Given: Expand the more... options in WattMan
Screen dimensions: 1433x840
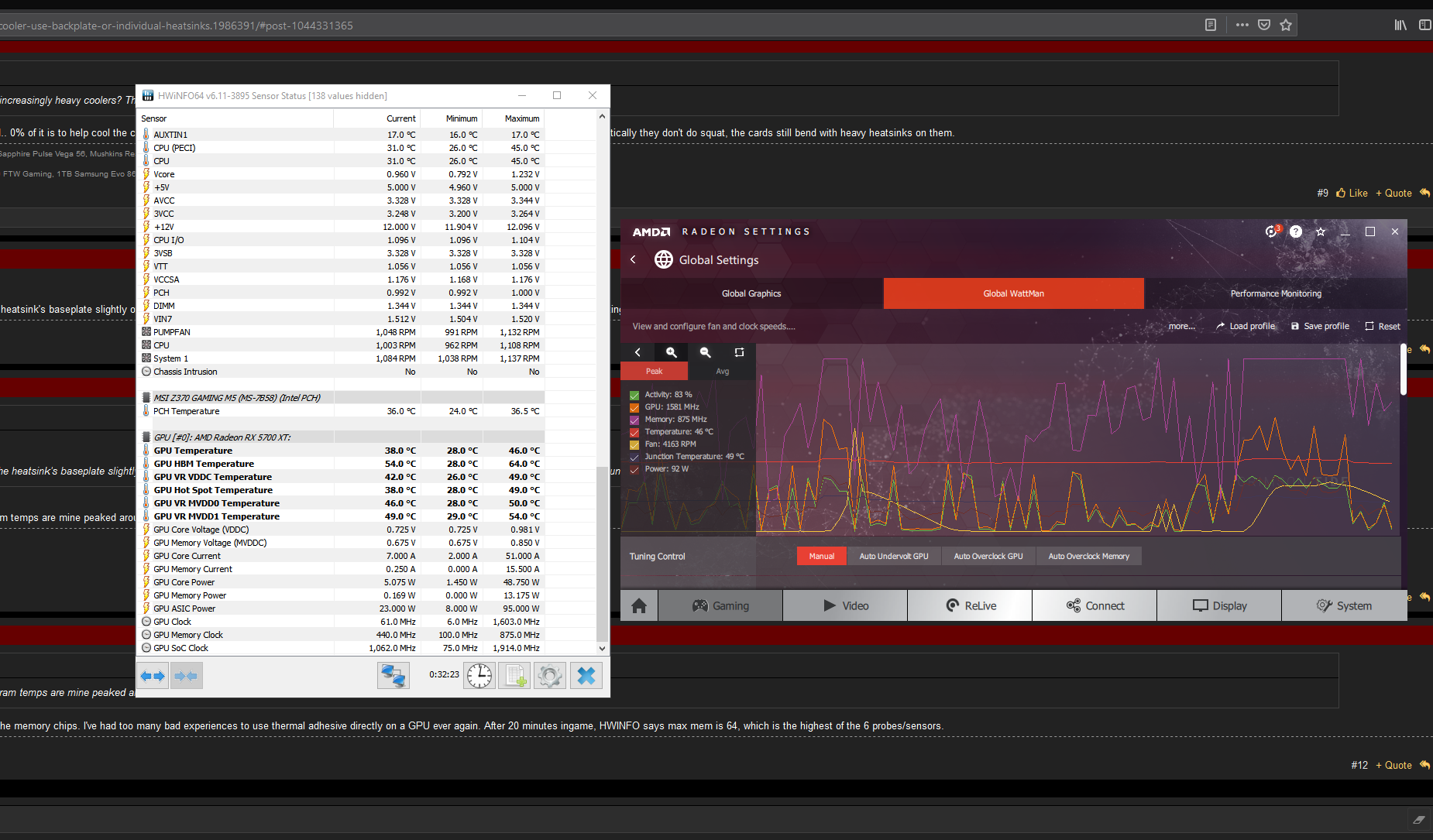Looking at the screenshot, I should 1181,326.
